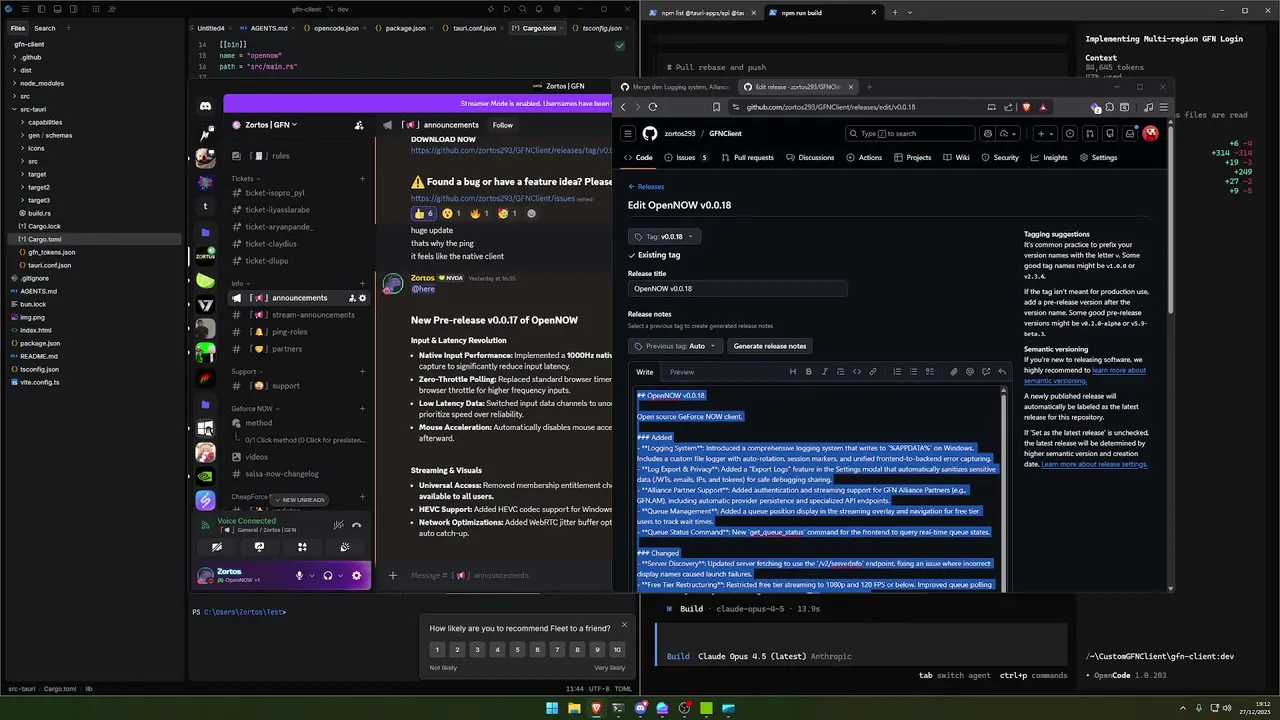Rate 5 on Fleet recommendation survey
The image size is (1280, 720).
[x=517, y=650]
